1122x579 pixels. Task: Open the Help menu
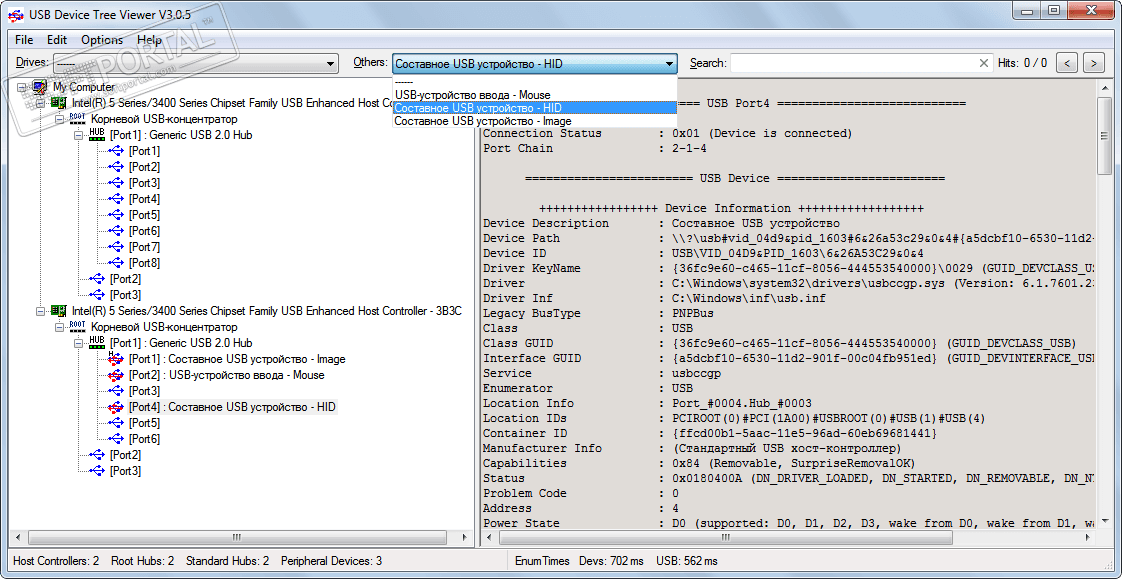150,40
